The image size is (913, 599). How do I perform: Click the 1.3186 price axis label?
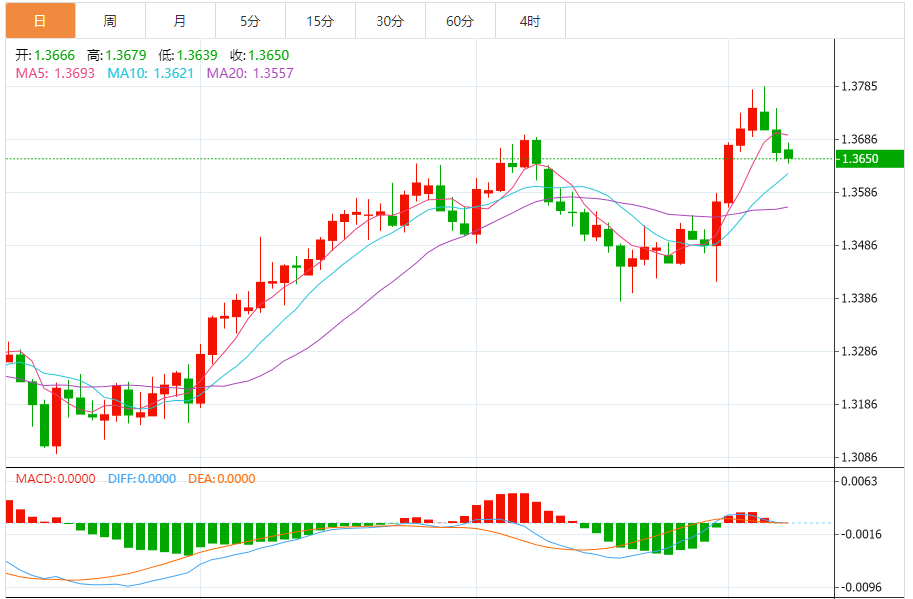pyautogui.click(x=859, y=404)
